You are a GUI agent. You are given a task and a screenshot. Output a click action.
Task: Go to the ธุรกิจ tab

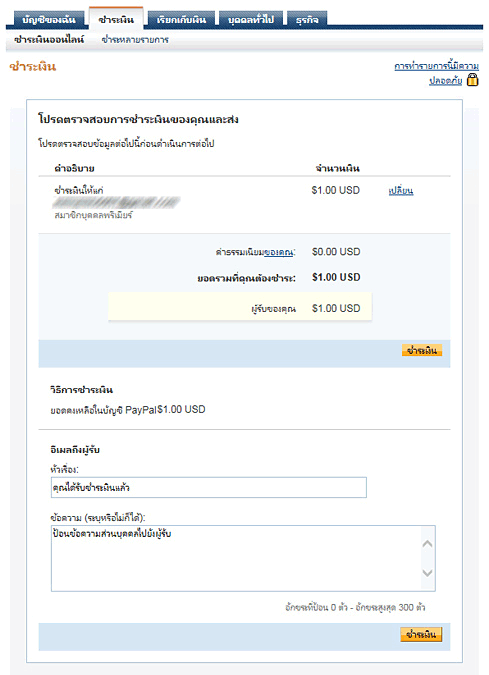coord(307,20)
